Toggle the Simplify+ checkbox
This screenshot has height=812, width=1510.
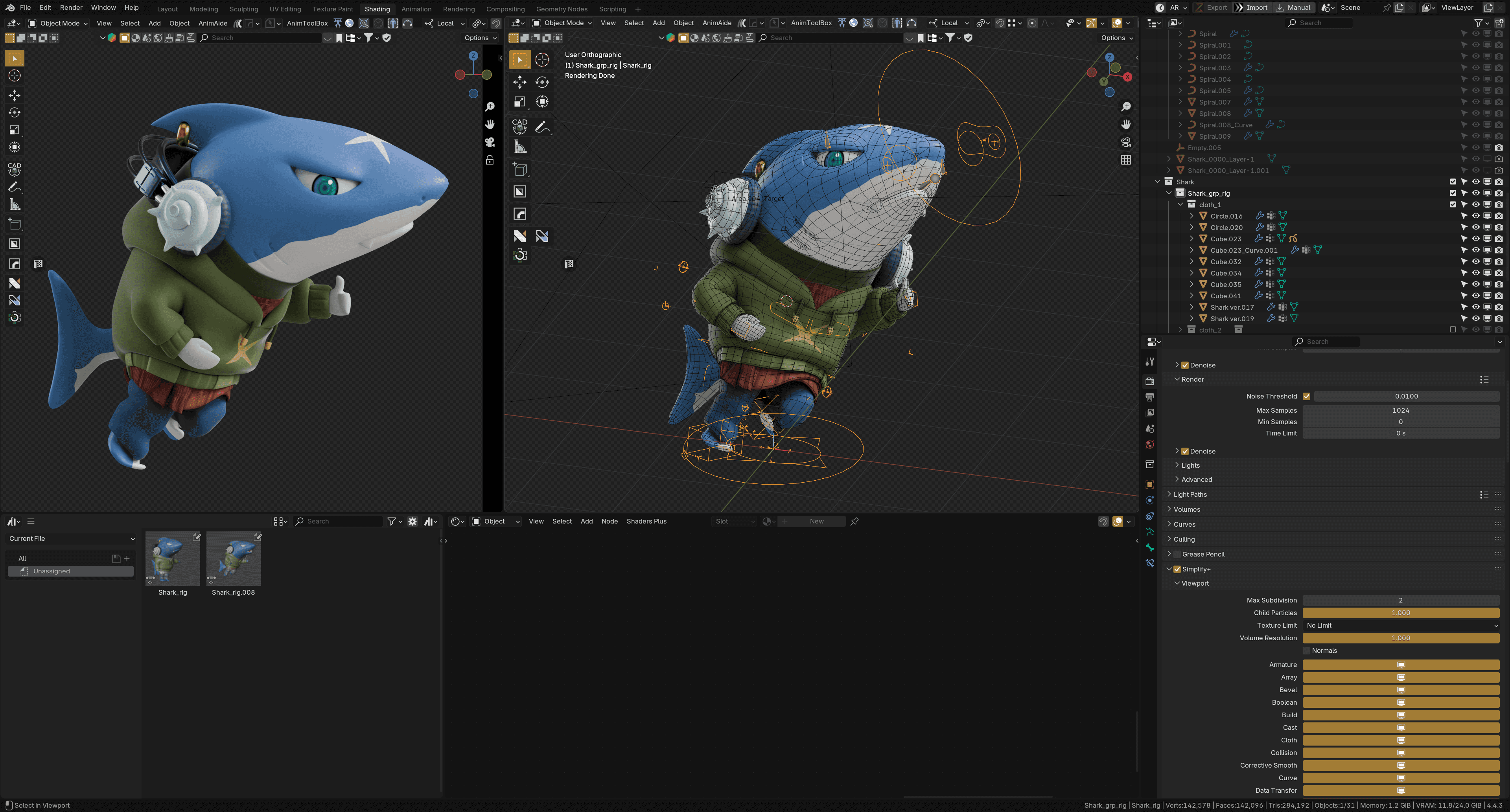click(x=1177, y=570)
